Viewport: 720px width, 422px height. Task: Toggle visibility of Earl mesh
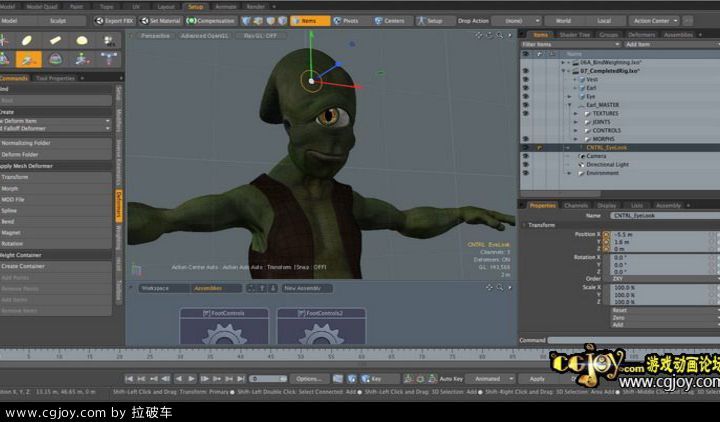(526, 88)
